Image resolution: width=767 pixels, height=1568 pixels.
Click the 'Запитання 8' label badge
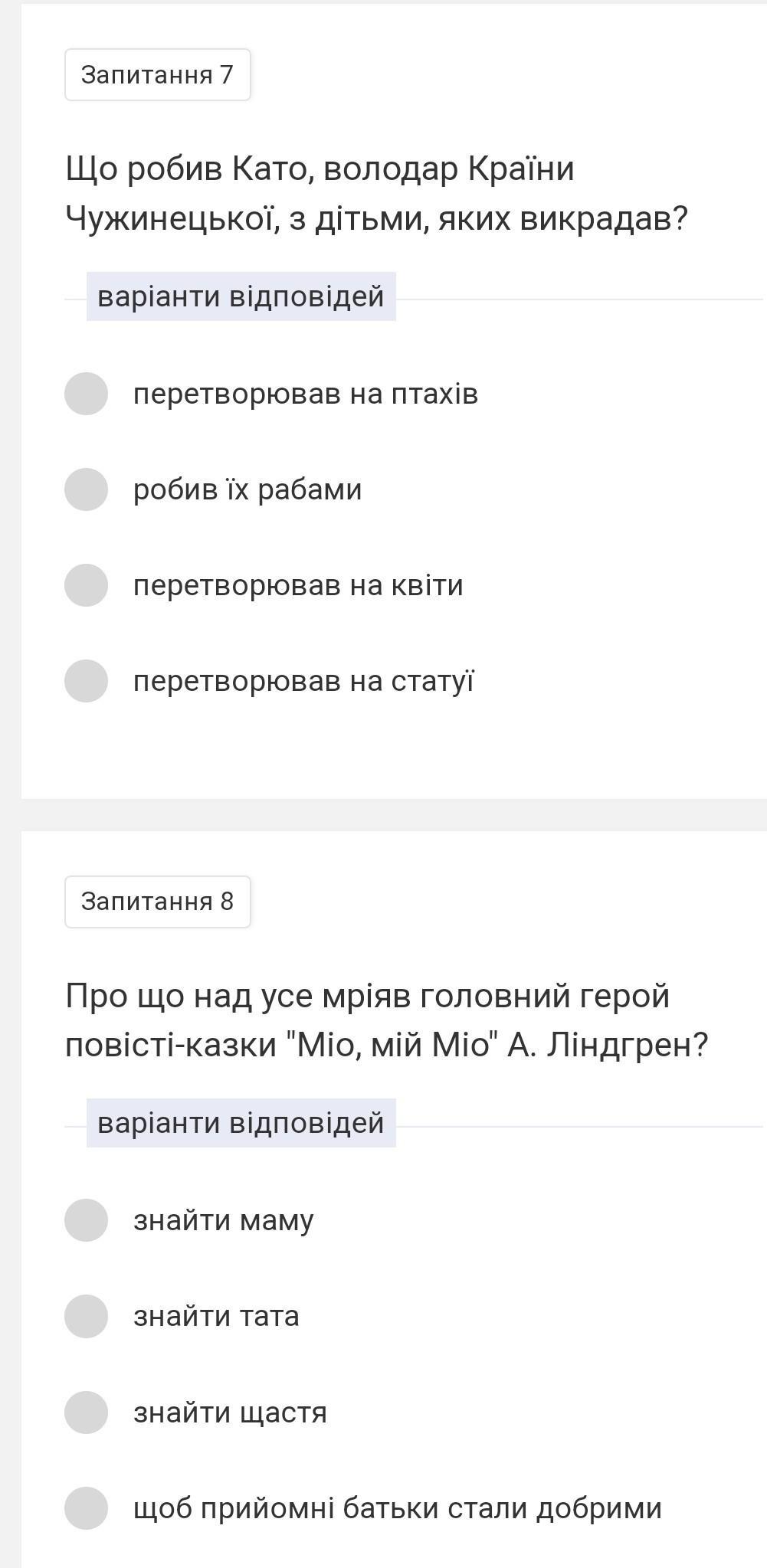pos(157,902)
